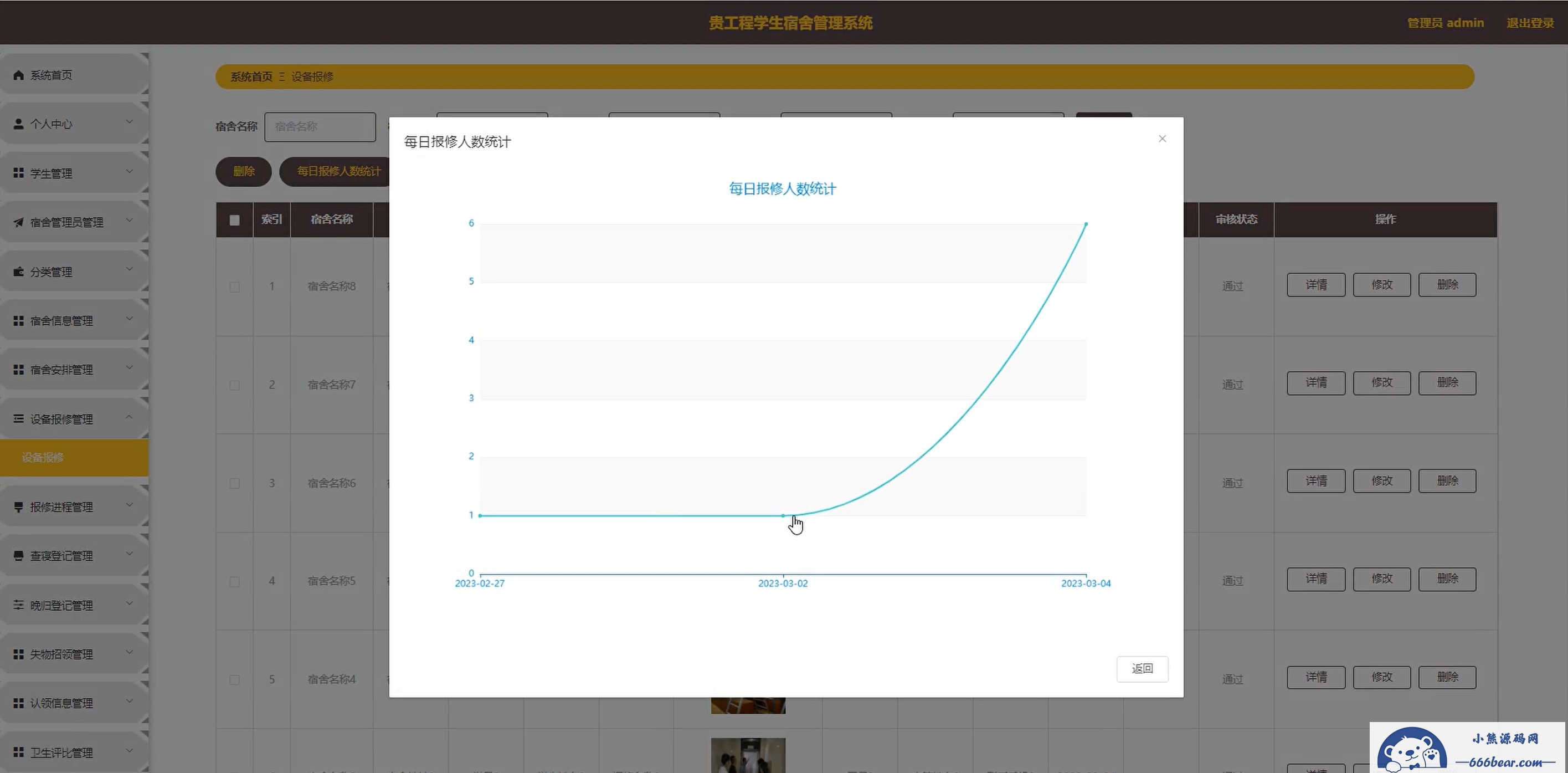Open the 晚归登记管理 menu

click(x=74, y=605)
